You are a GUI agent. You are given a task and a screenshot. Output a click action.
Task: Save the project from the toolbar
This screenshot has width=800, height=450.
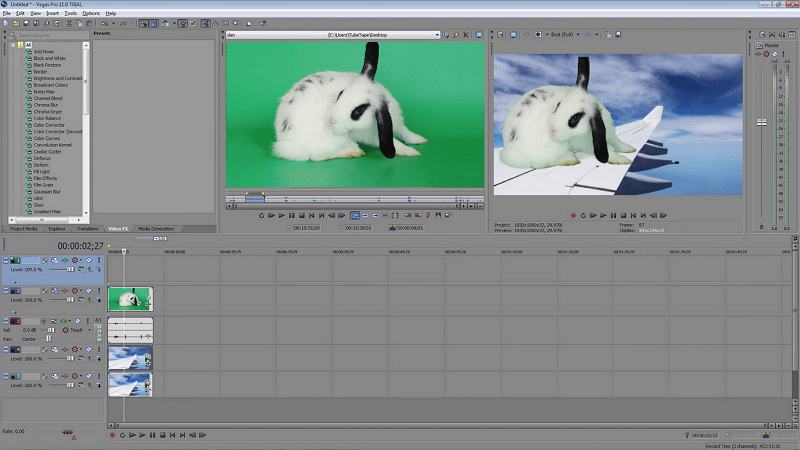(26, 23)
